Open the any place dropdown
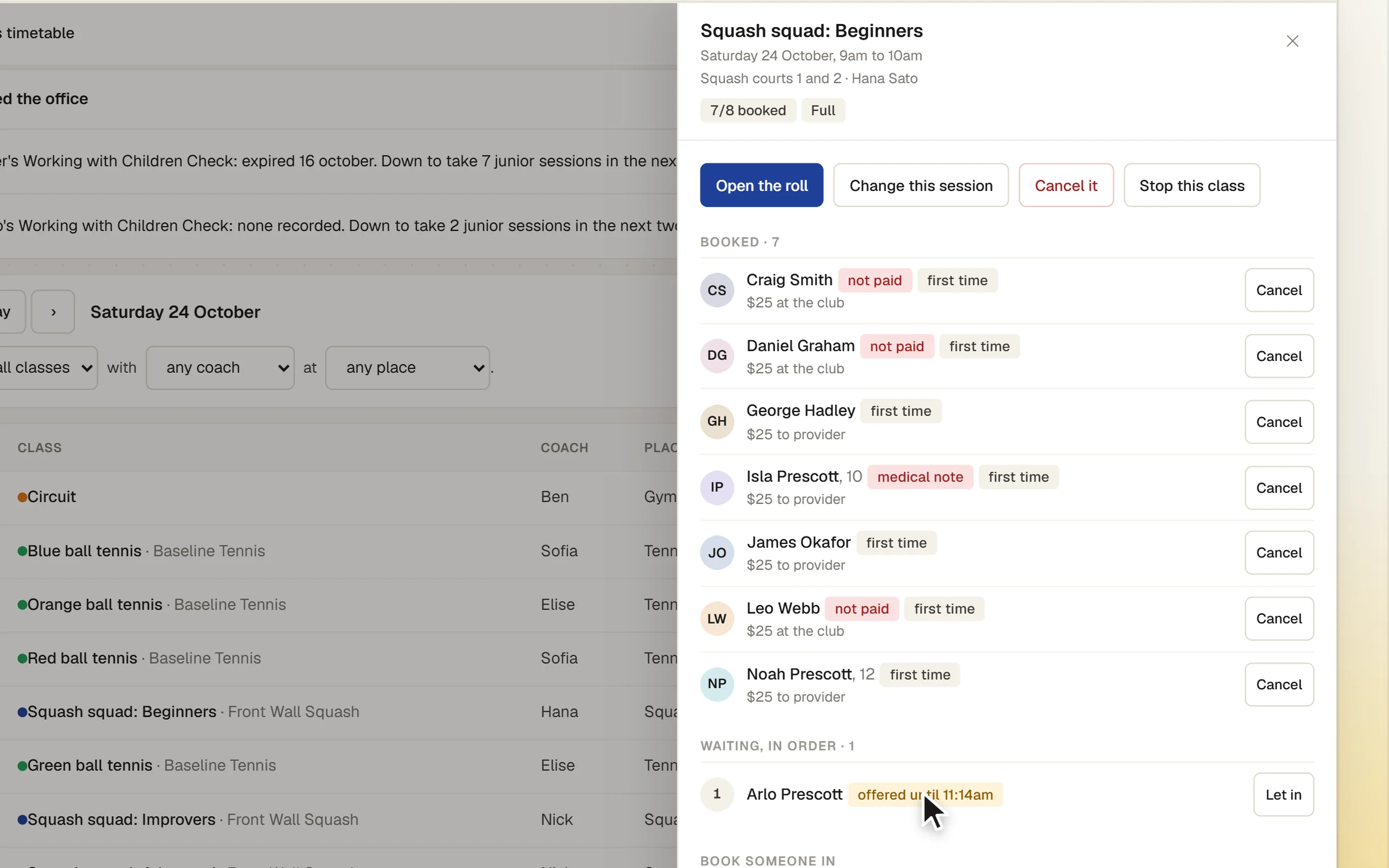This screenshot has width=1389, height=868. pos(408,368)
